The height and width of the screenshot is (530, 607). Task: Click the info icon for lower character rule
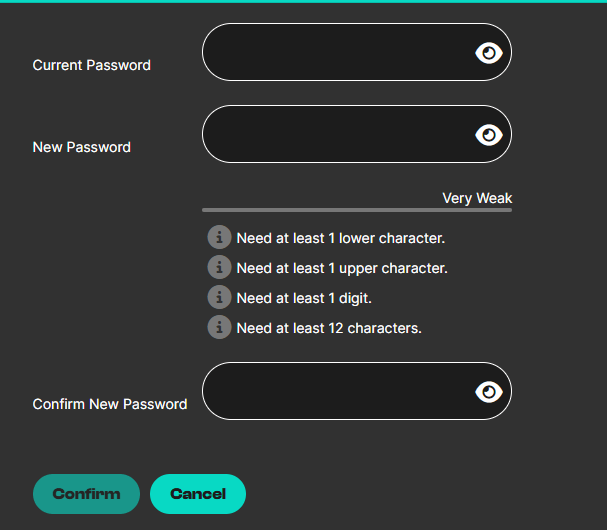pyautogui.click(x=219, y=238)
